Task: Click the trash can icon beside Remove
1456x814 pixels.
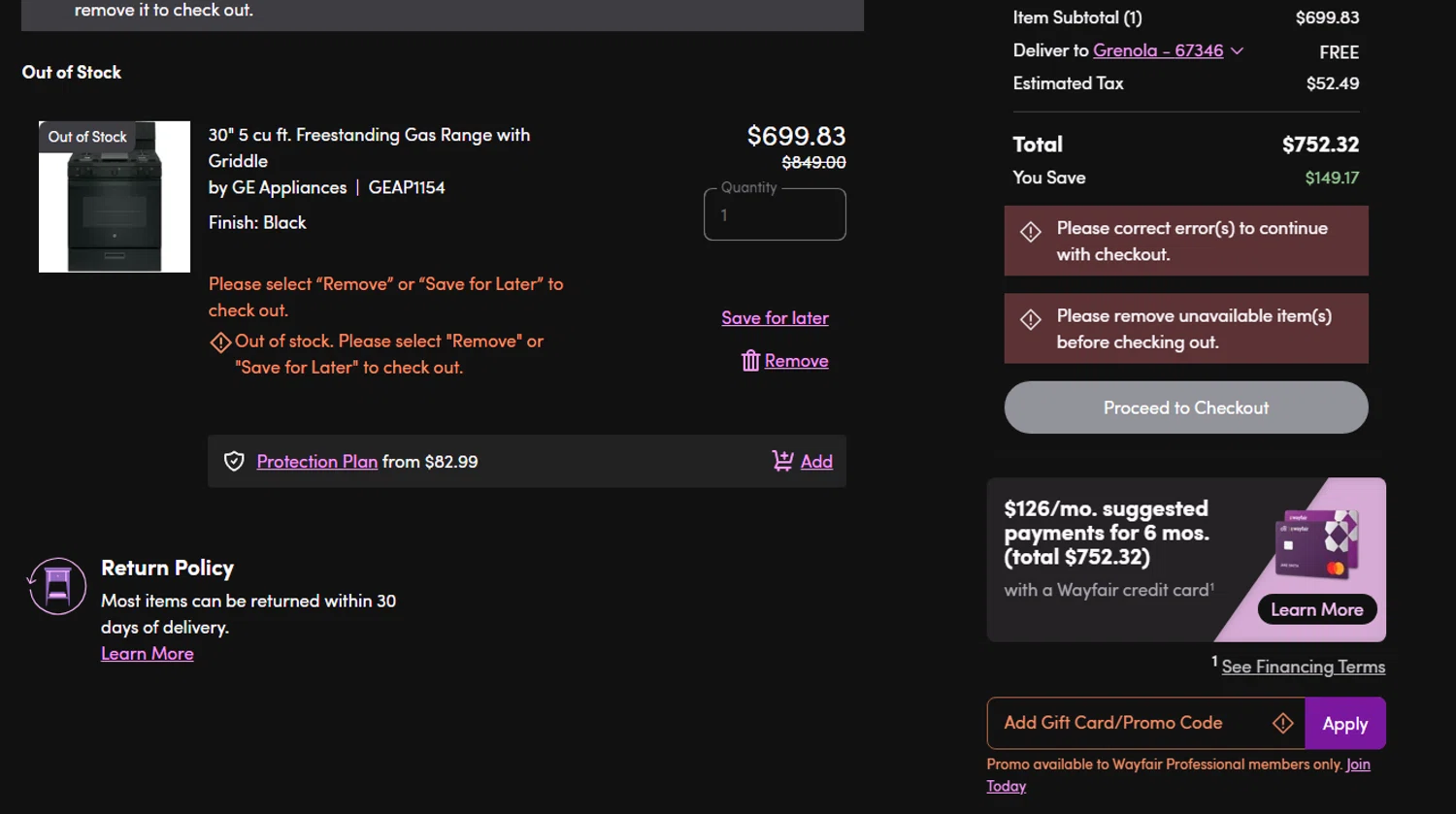Action: (750, 361)
